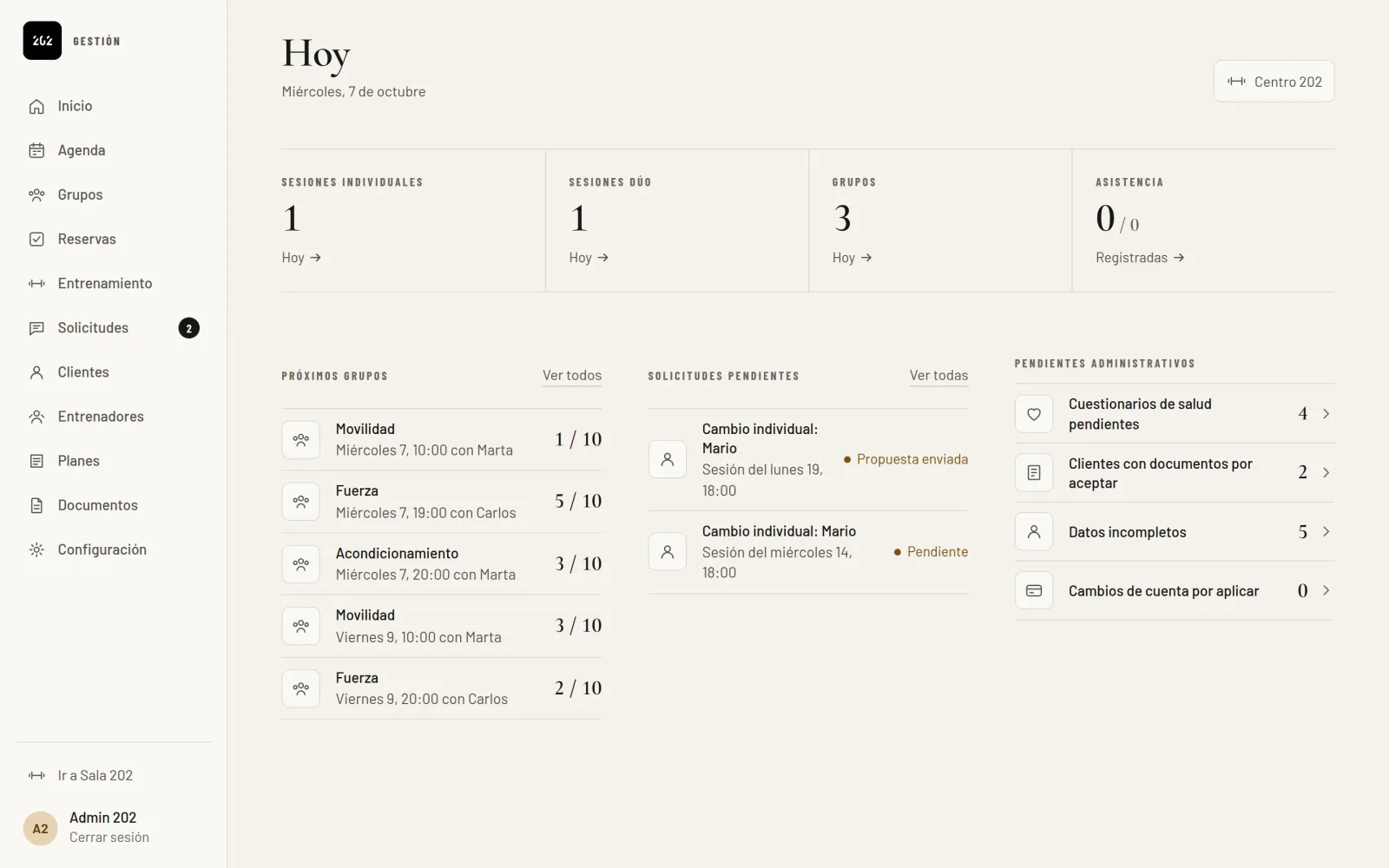This screenshot has width=1389, height=868.
Task: Open chevron for Cambios de cuenta por aplicar
Action: (1326, 590)
